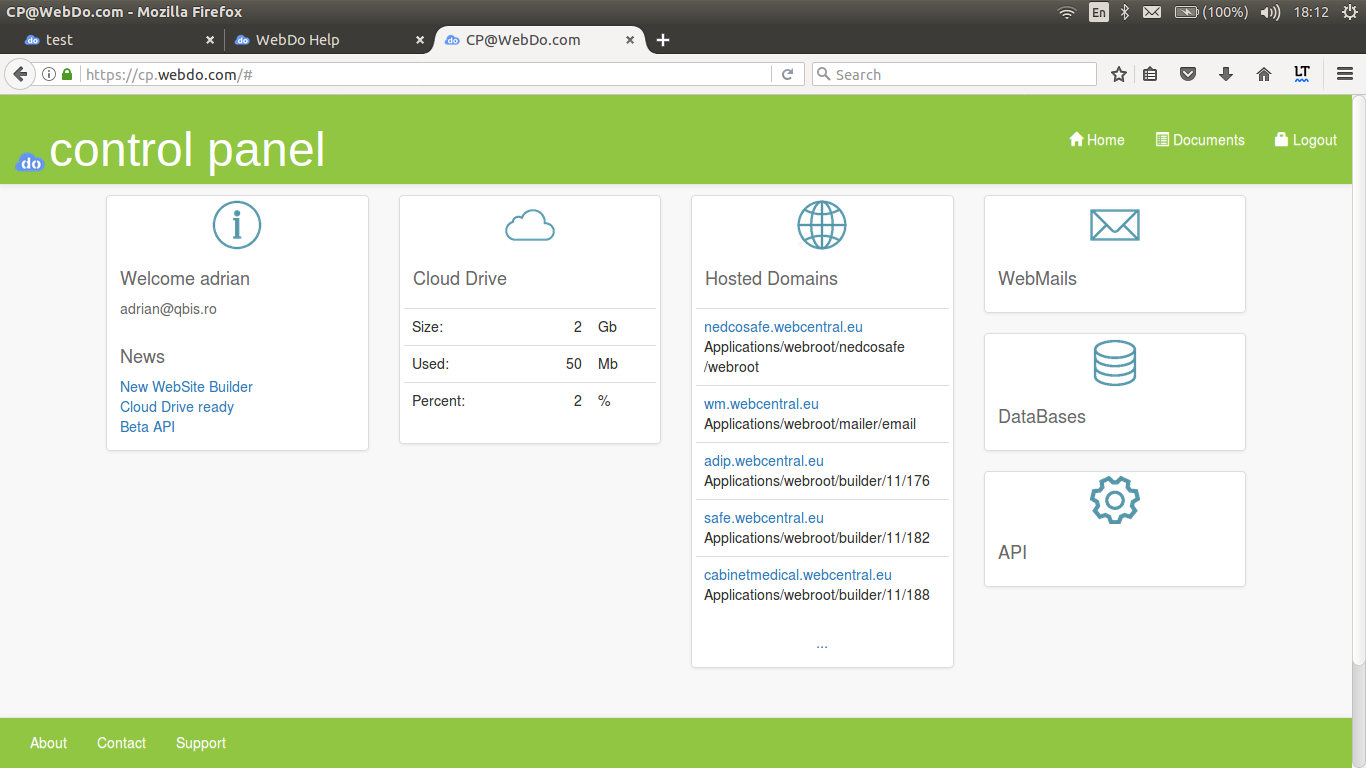Open safe.webcentral.eu domain link
Image resolution: width=1366 pixels, height=768 pixels.
pos(764,518)
